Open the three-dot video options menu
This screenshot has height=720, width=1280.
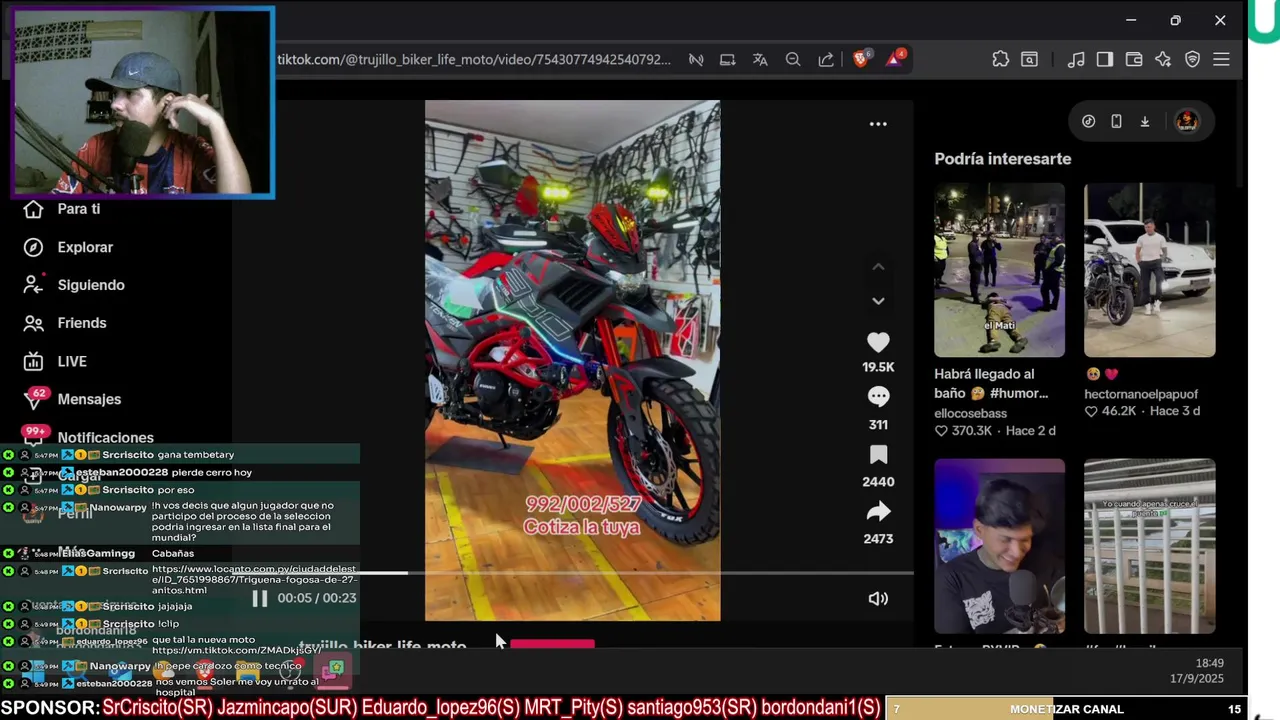point(878,124)
